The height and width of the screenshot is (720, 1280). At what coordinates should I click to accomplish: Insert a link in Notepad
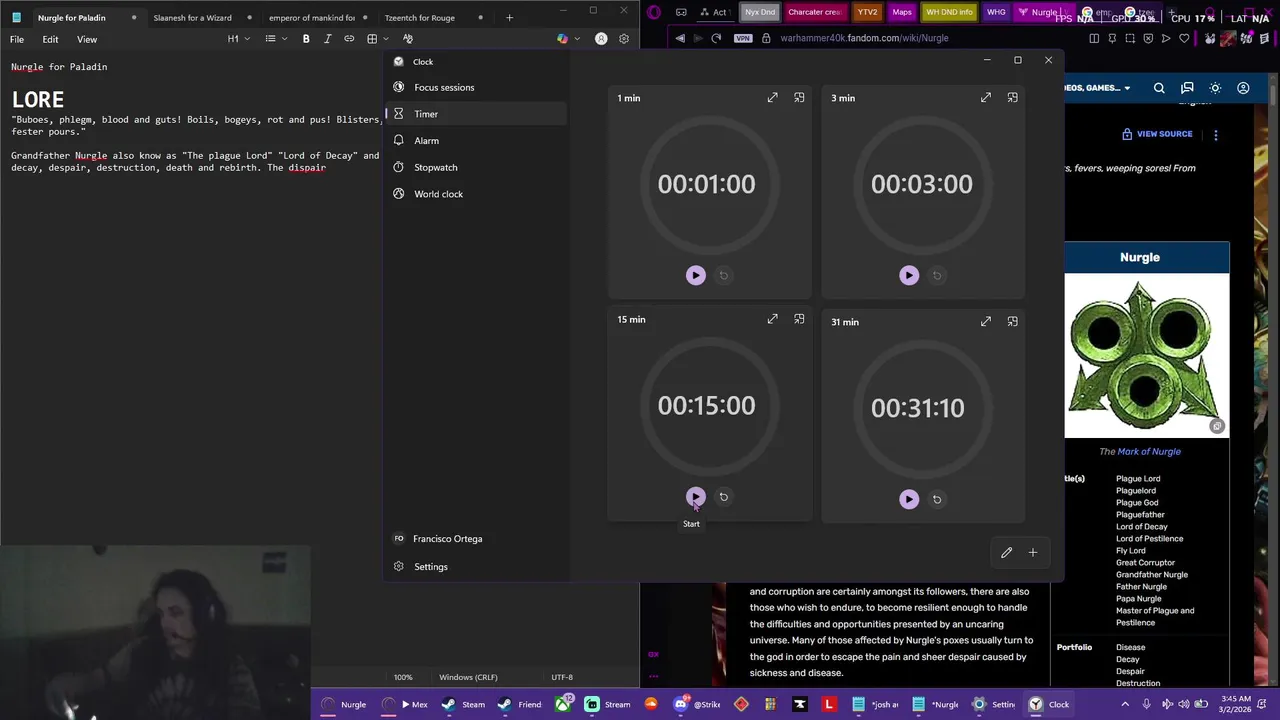click(x=349, y=39)
